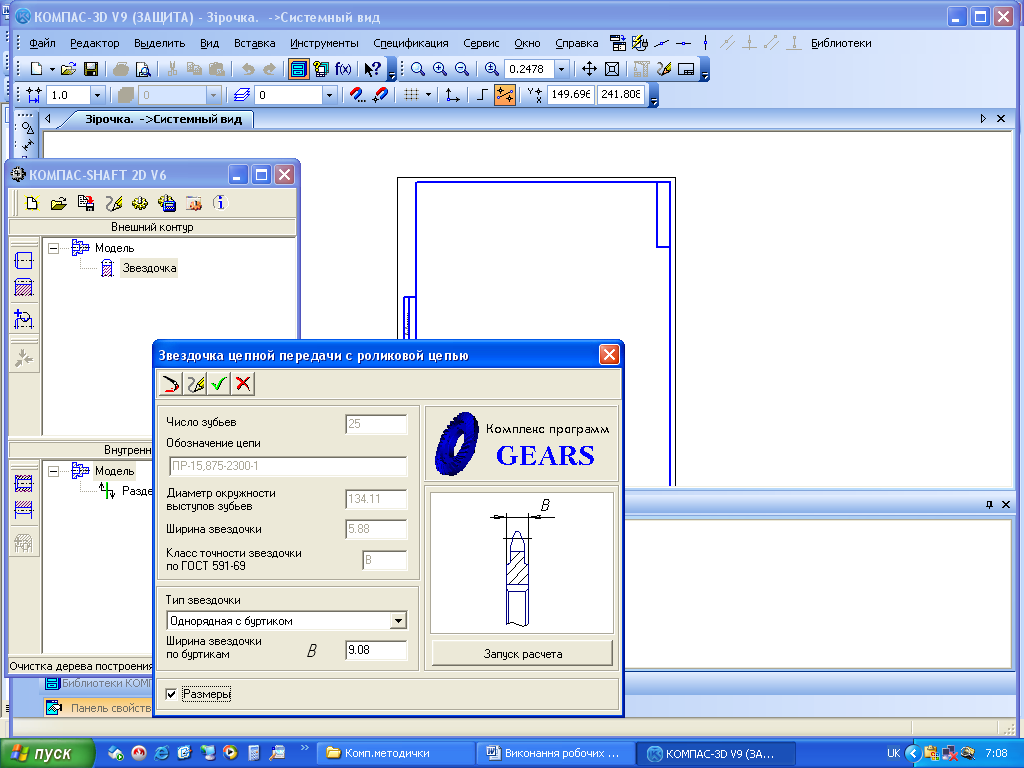Save the document with floppy icon
Viewport: 1024px width, 768px height.
click(x=91, y=69)
